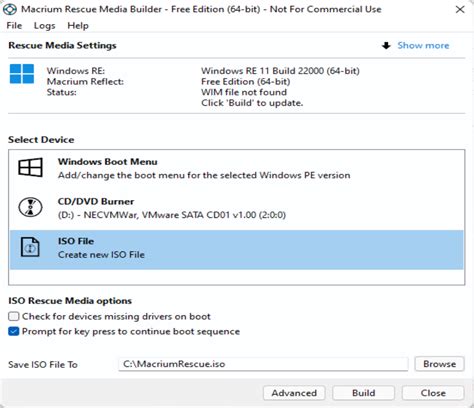Click the 'Windows RE 11 Build 22000 (64-bit)' value

tap(280, 71)
